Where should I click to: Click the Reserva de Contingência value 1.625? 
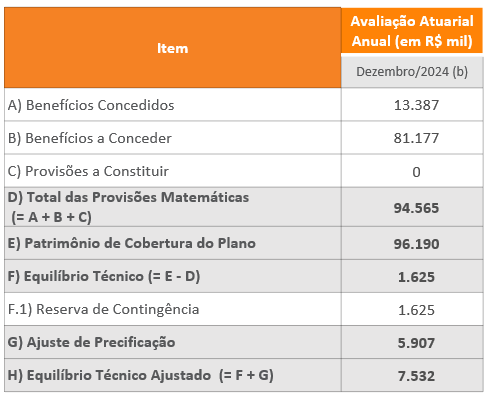coord(416,310)
